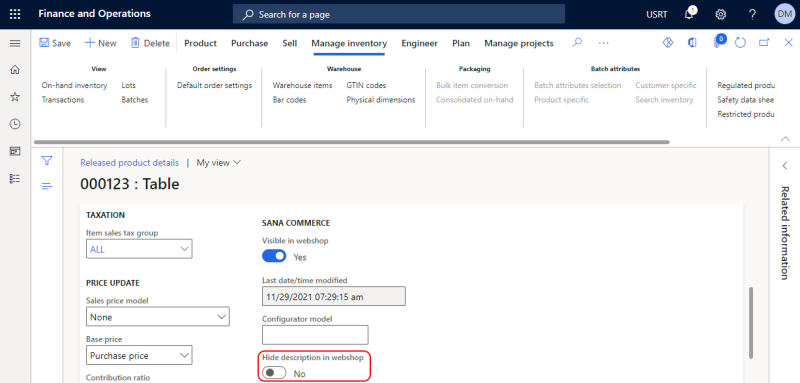Open Default order settings

click(214, 85)
